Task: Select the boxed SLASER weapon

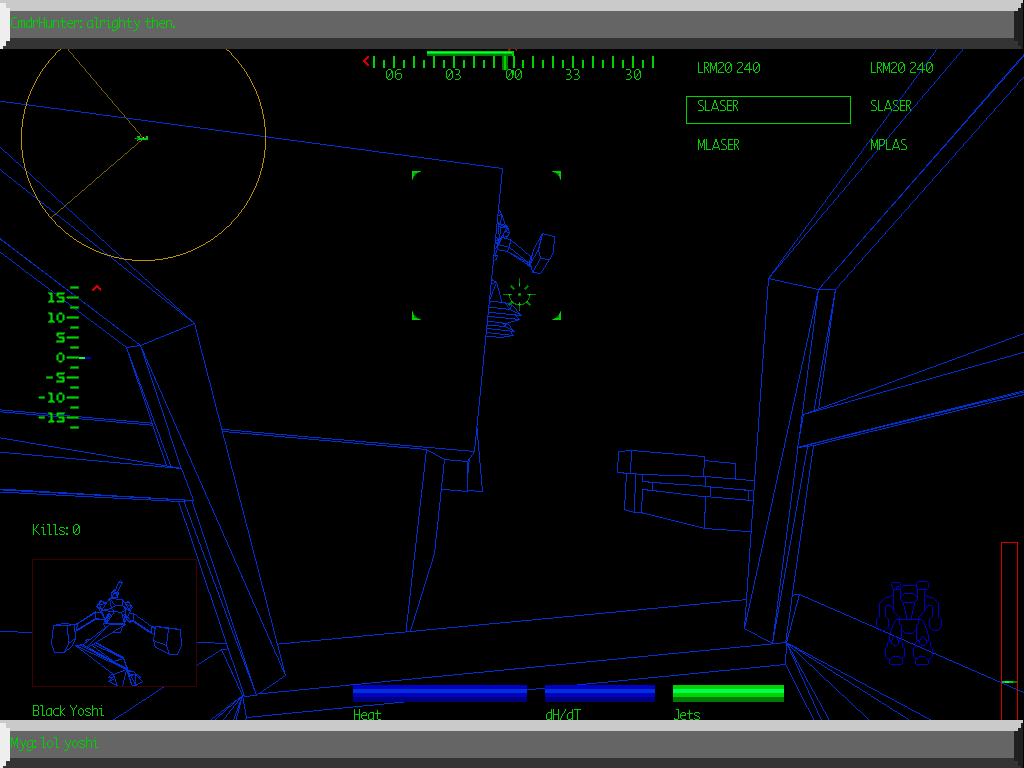Action: coord(768,110)
